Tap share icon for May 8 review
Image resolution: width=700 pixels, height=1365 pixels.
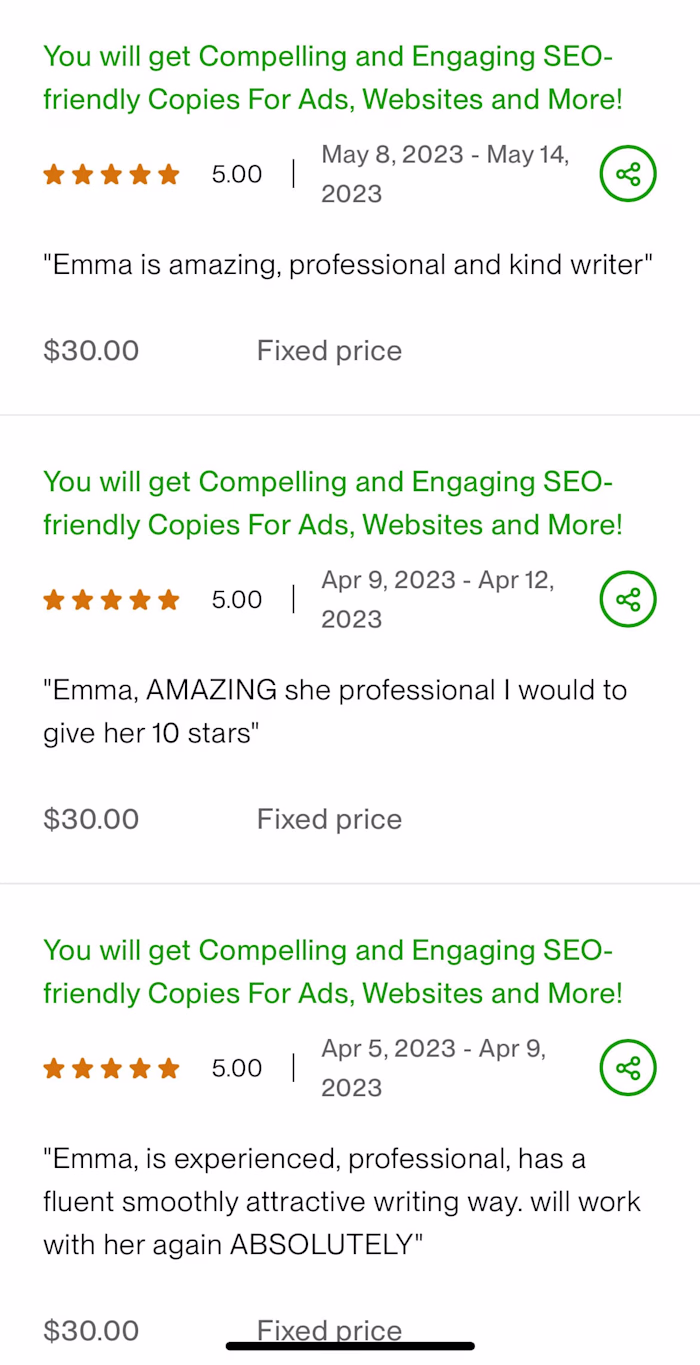click(628, 174)
